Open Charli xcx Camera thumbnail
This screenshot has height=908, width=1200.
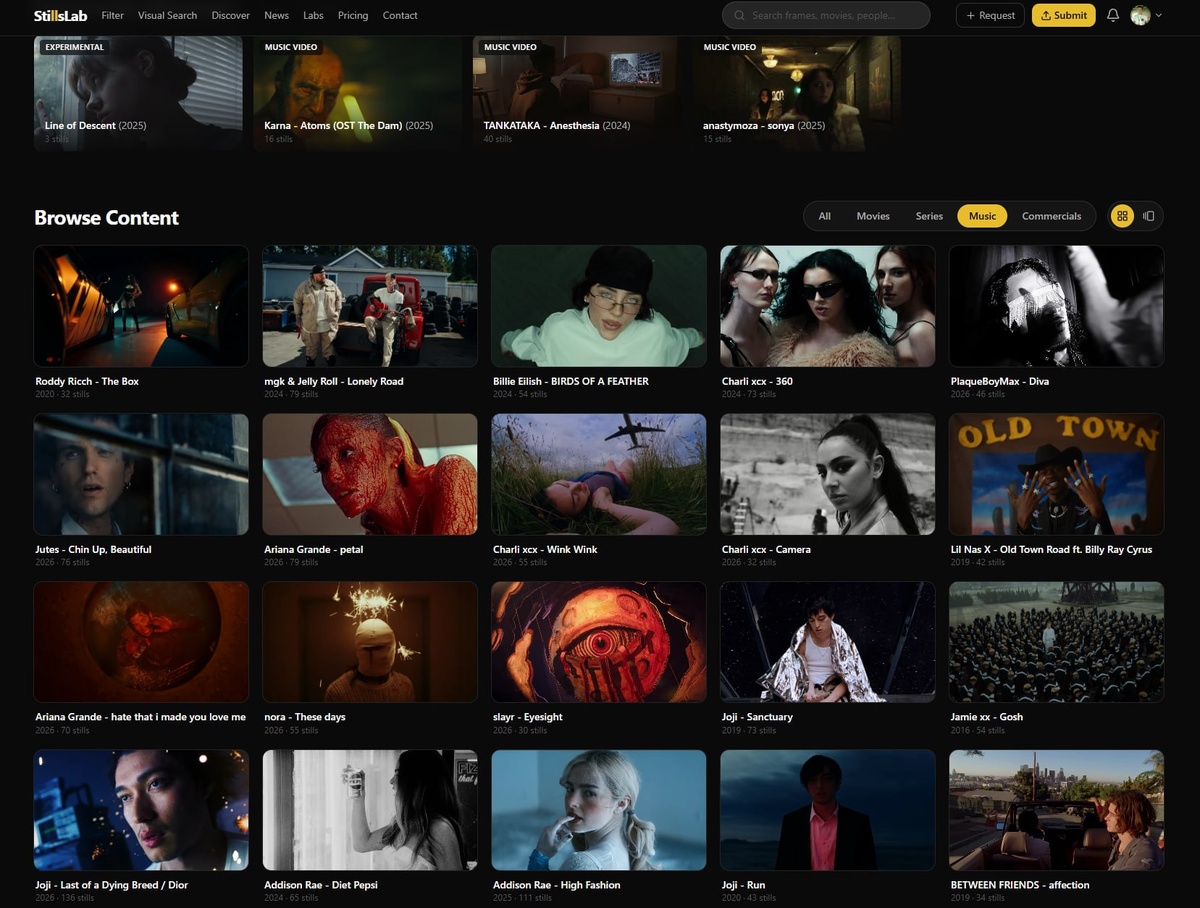click(828, 474)
